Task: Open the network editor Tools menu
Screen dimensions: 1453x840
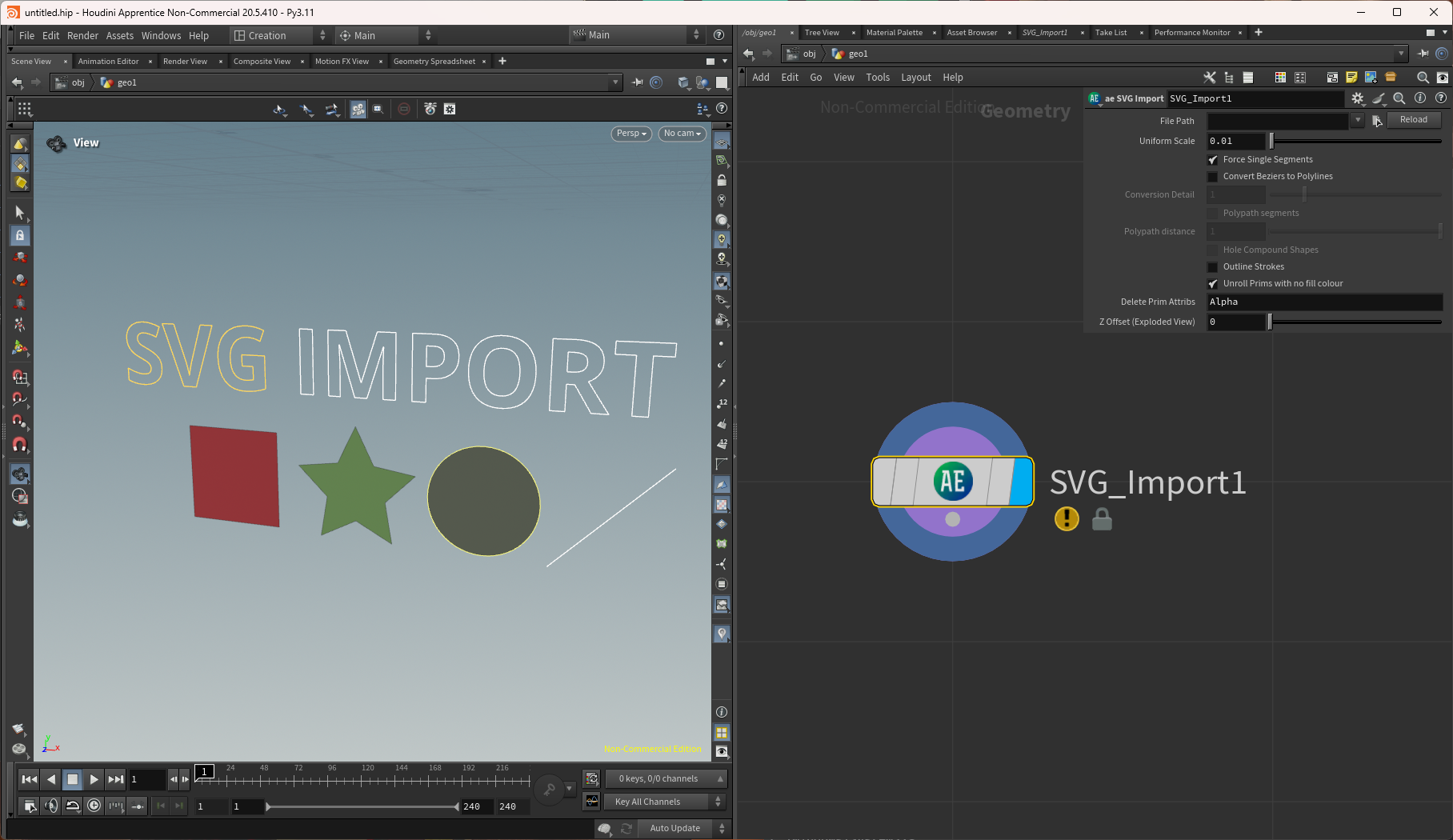Action: point(878,78)
